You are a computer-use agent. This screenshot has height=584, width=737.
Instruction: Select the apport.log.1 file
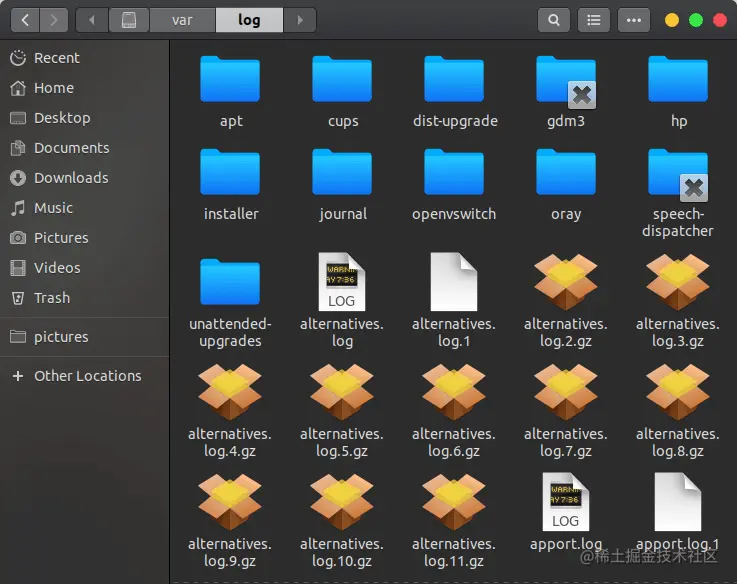point(678,513)
